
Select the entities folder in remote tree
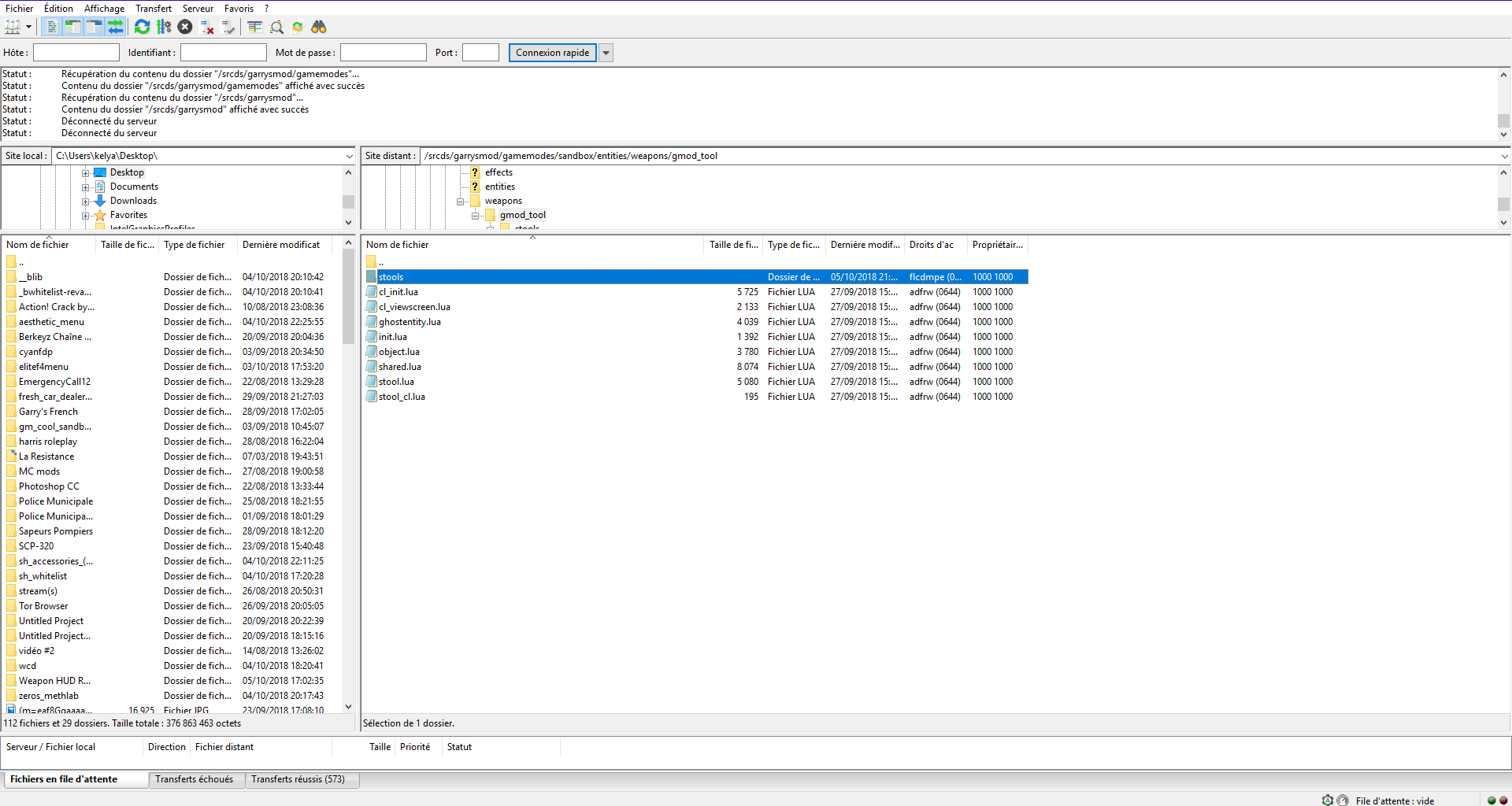tap(500, 187)
